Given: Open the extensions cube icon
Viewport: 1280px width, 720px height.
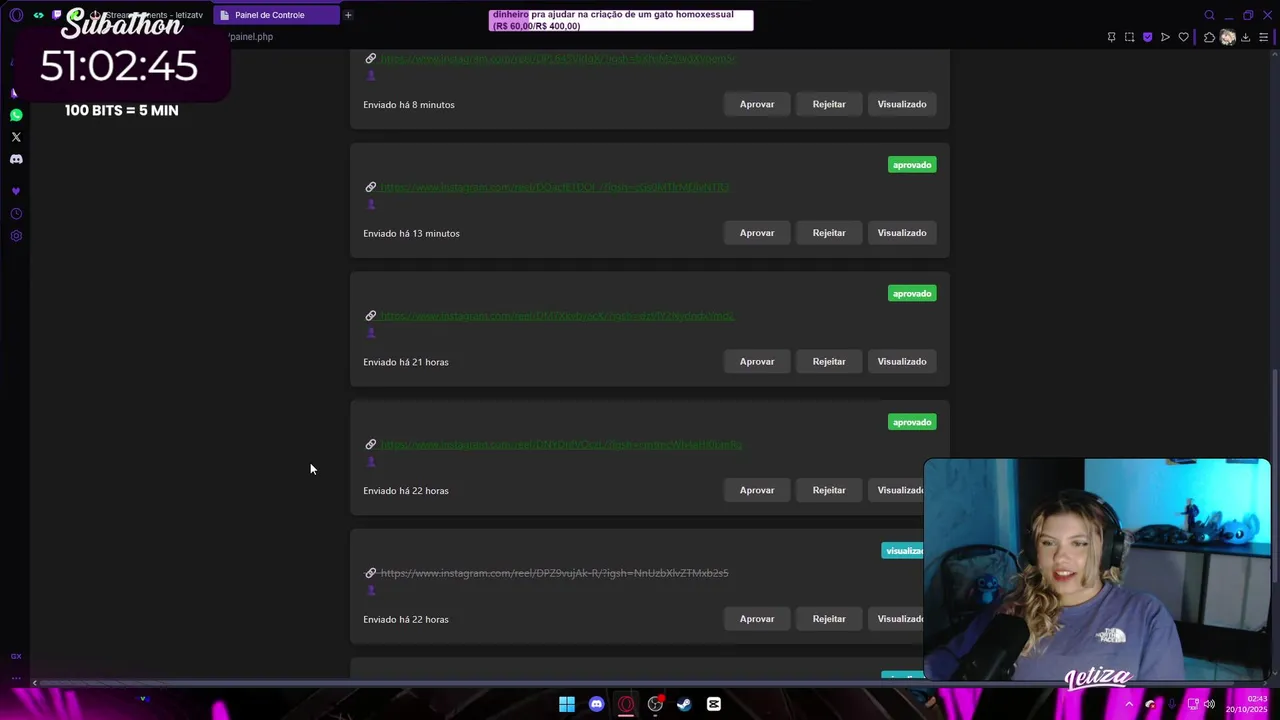Looking at the screenshot, I should tap(1209, 37).
